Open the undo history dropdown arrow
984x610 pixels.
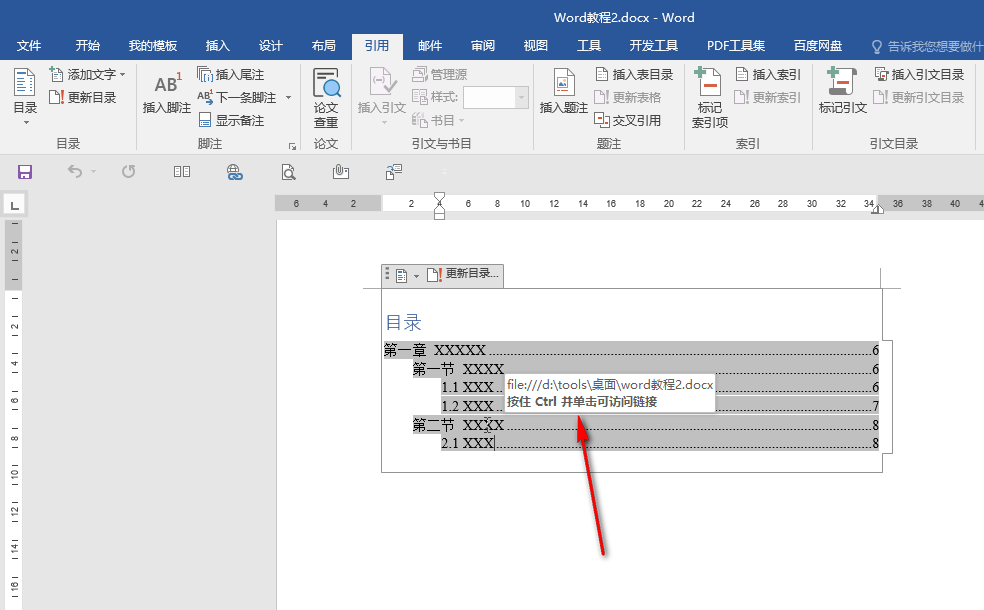coord(94,171)
